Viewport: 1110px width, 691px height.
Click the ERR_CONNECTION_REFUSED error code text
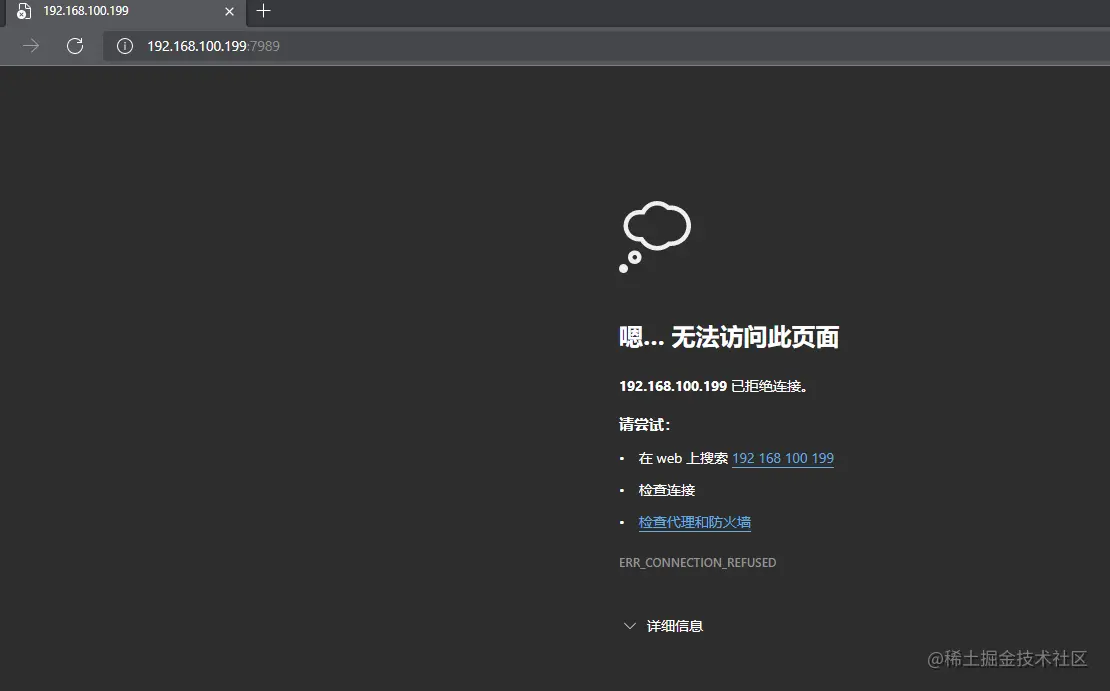(x=697, y=562)
